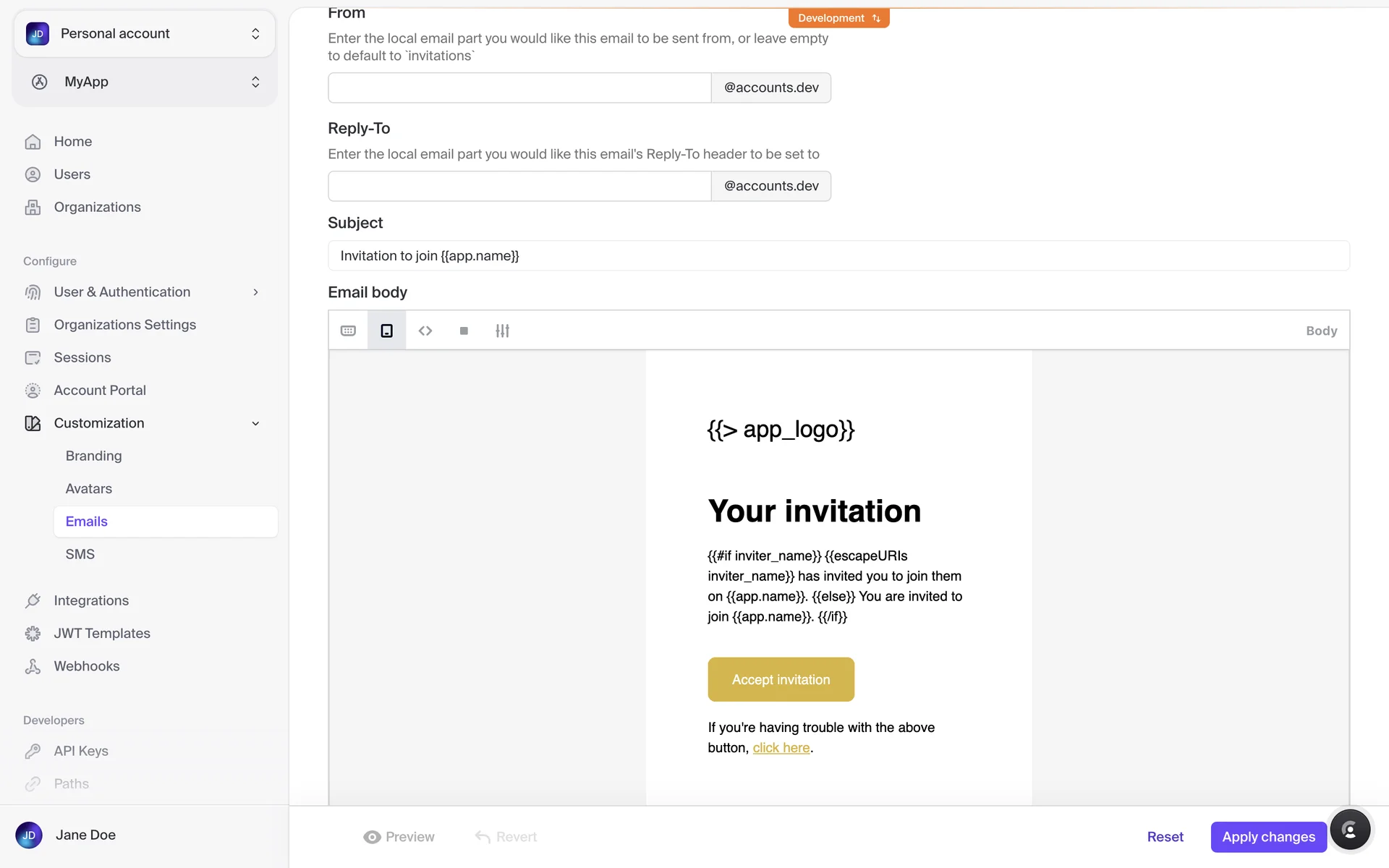Click the keyboard-style icon in editor toolbar
Viewport: 1389px width, 868px height.
click(x=348, y=331)
